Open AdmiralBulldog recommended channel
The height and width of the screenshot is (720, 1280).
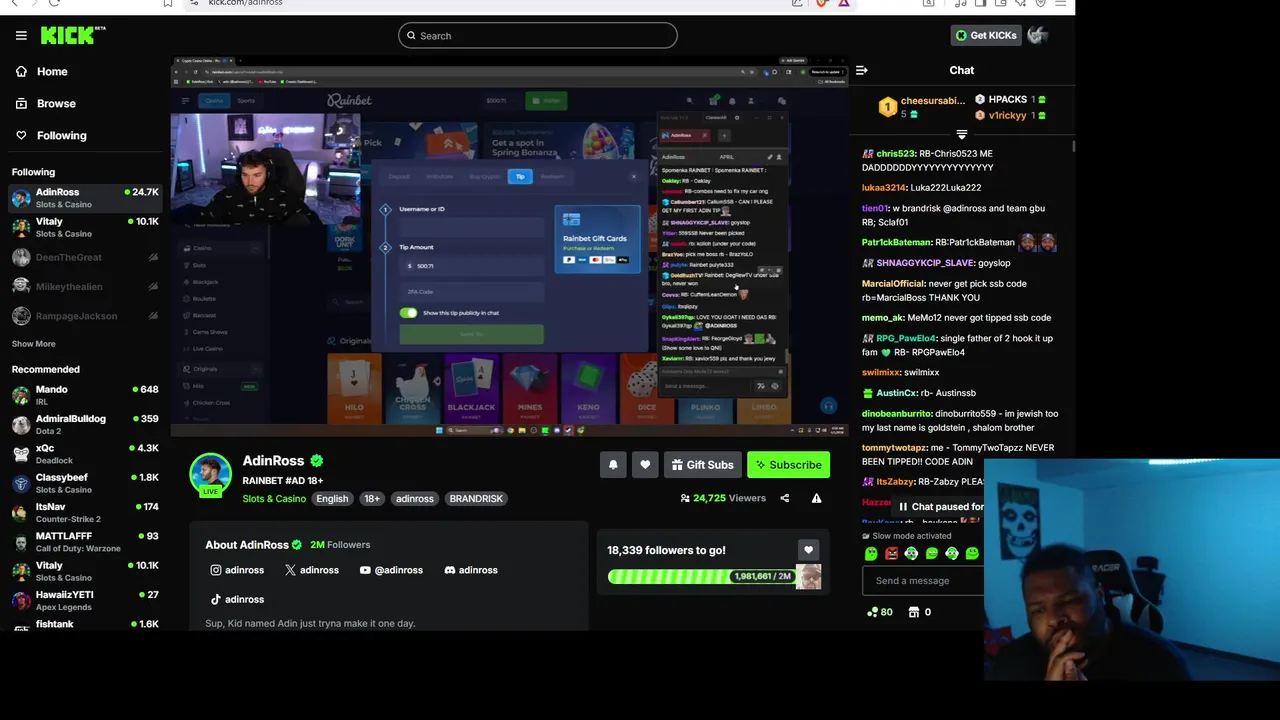click(85, 424)
